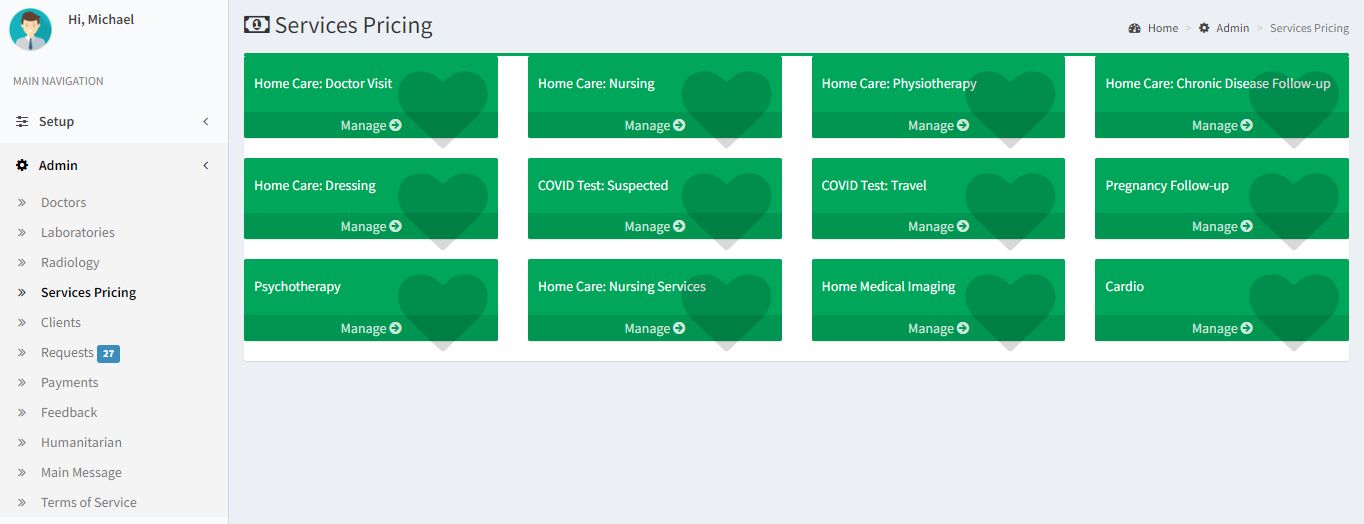Click the dashboard icon beside Home breadcrumb
The image size is (1364, 524).
(1135, 28)
